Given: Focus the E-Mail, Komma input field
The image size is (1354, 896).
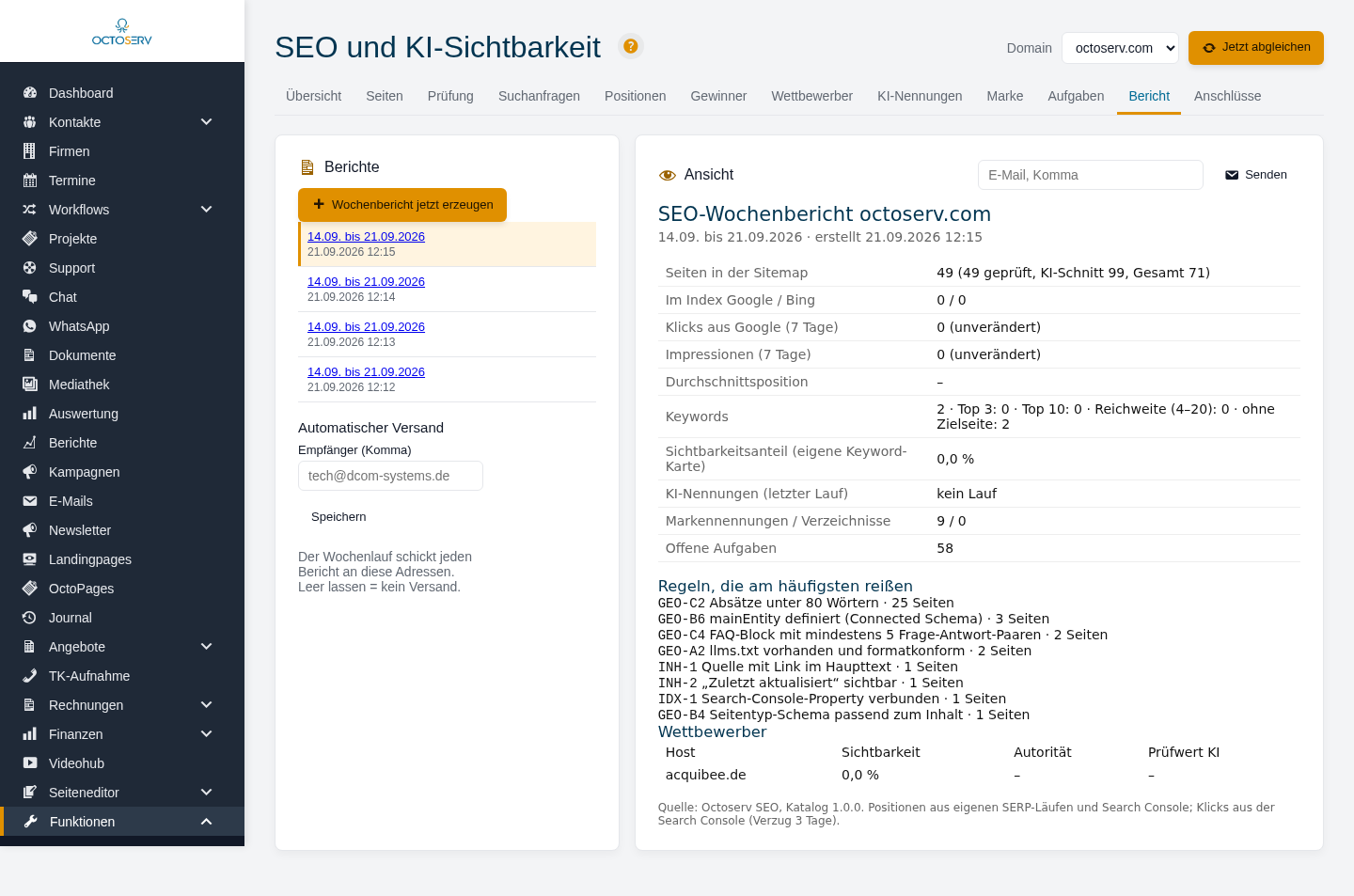Looking at the screenshot, I should tap(1091, 175).
